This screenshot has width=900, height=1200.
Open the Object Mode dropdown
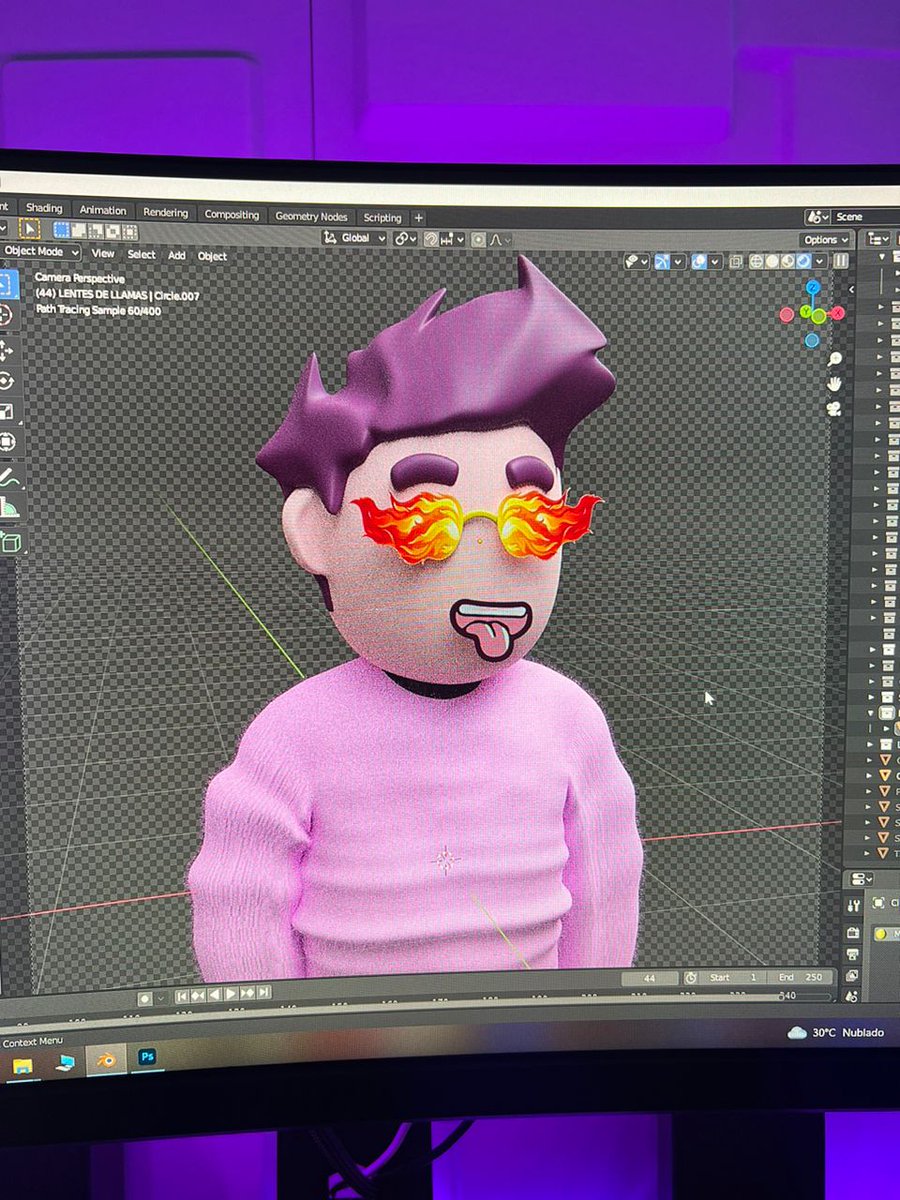point(38,252)
